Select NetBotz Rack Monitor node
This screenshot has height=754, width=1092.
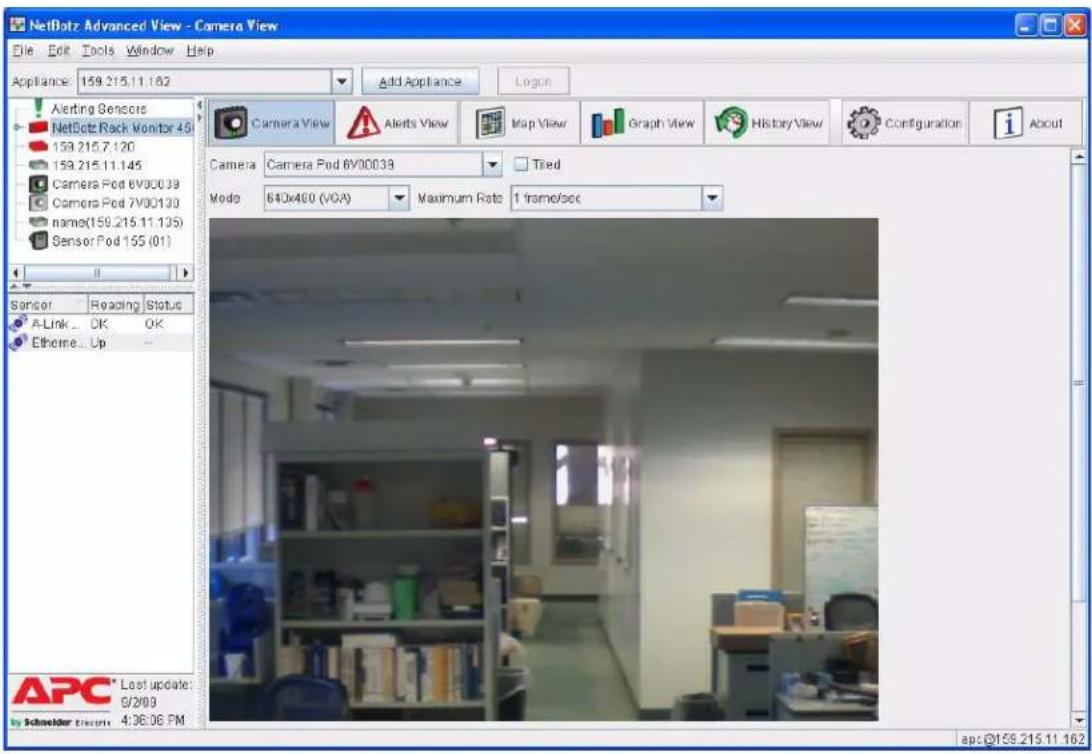(x=122, y=128)
